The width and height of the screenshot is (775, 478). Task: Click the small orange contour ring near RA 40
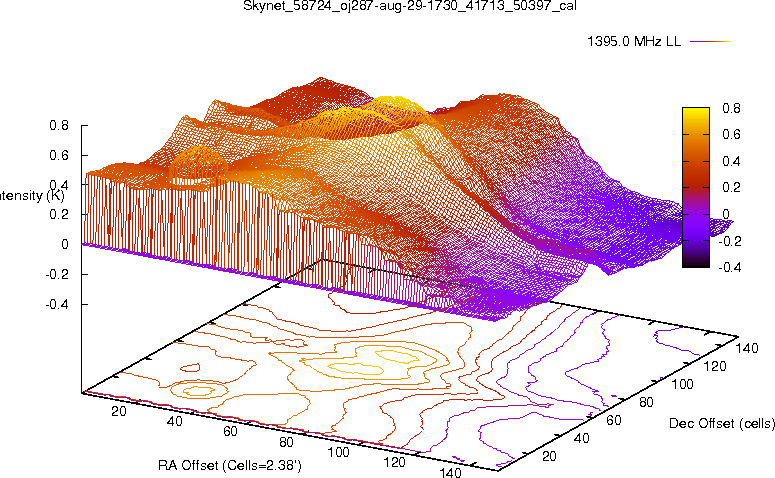tap(199, 390)
